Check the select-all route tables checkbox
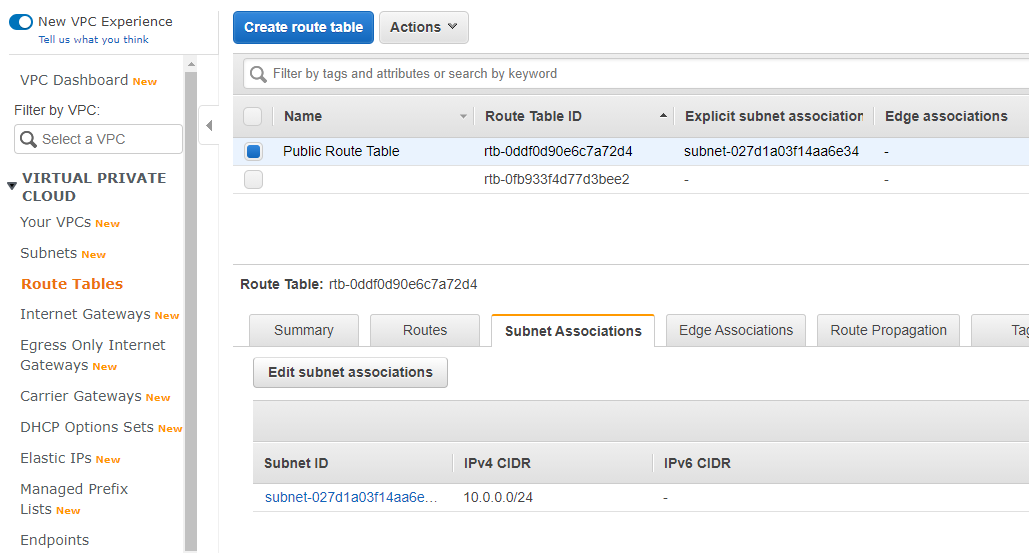The height and width of the screenshot is (553, 1029). (x=253, y=116)
